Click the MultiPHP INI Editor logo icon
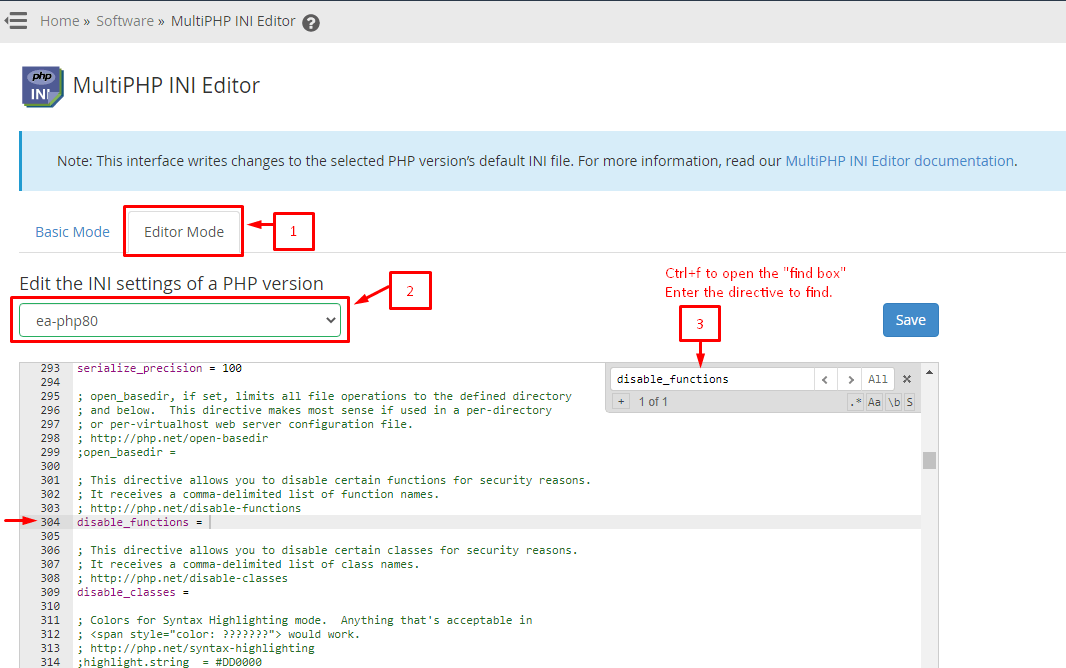1066x668 pixels. 42,86
